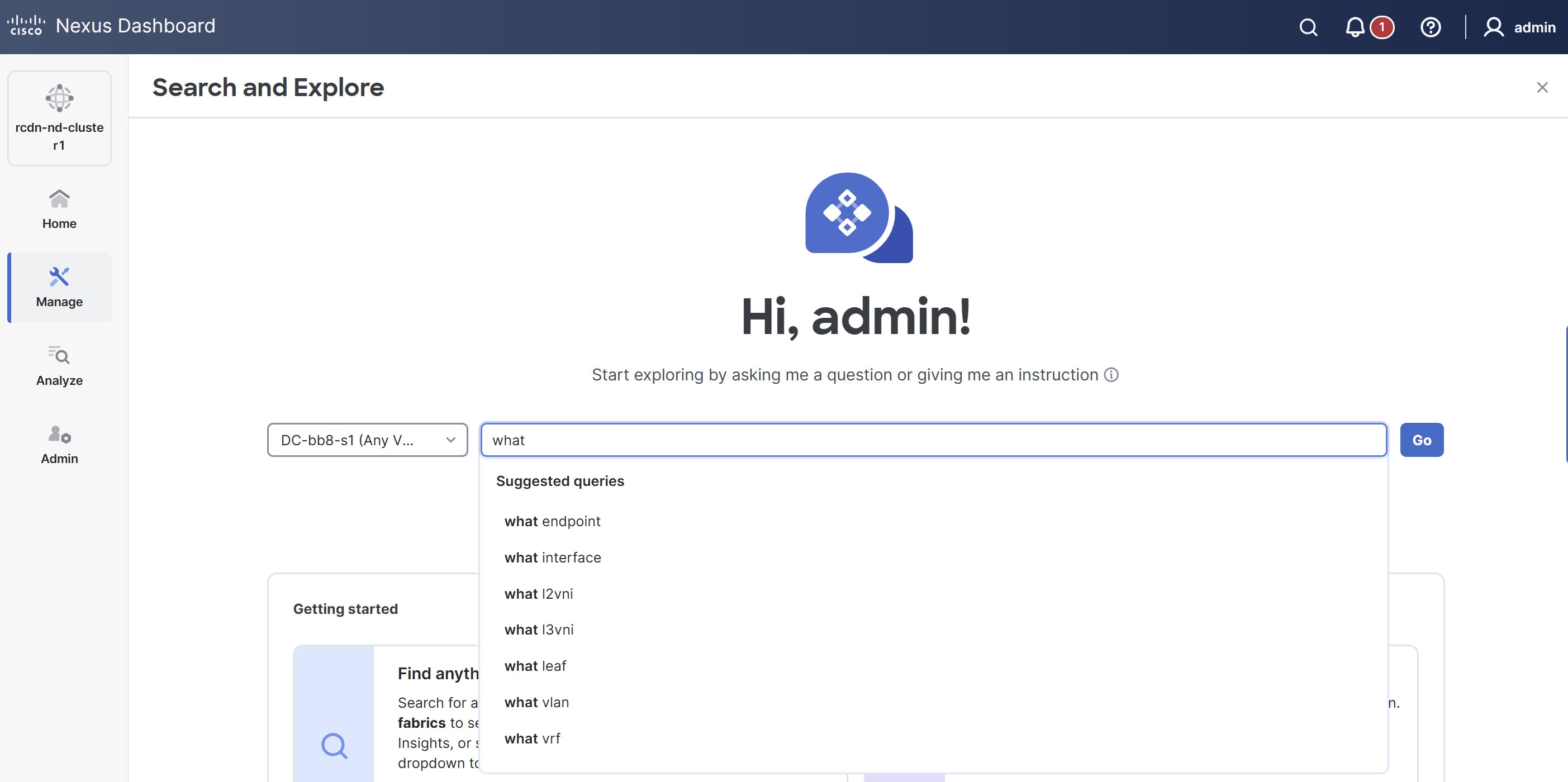
Task: Choose the 'what endpoint' suggested query
Action: [x=552, y=522]
